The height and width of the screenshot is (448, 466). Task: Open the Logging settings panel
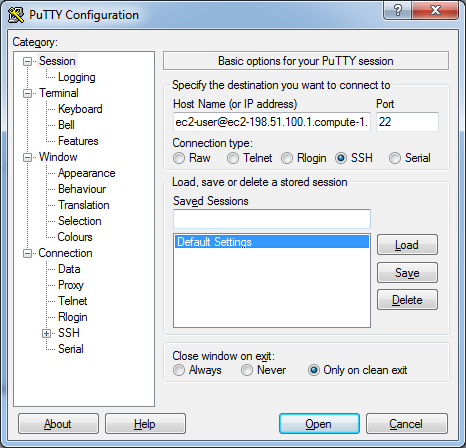click(77, 77)
